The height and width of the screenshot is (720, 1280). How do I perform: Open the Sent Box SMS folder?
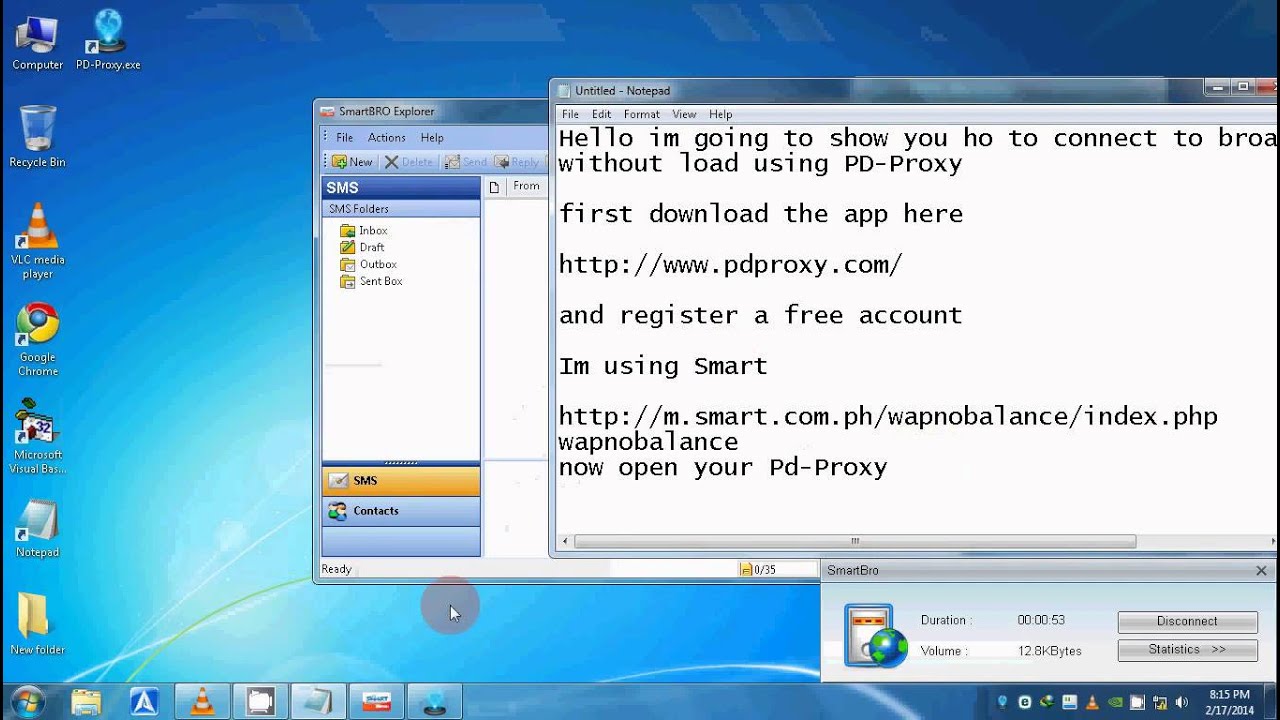pos(371,281)
